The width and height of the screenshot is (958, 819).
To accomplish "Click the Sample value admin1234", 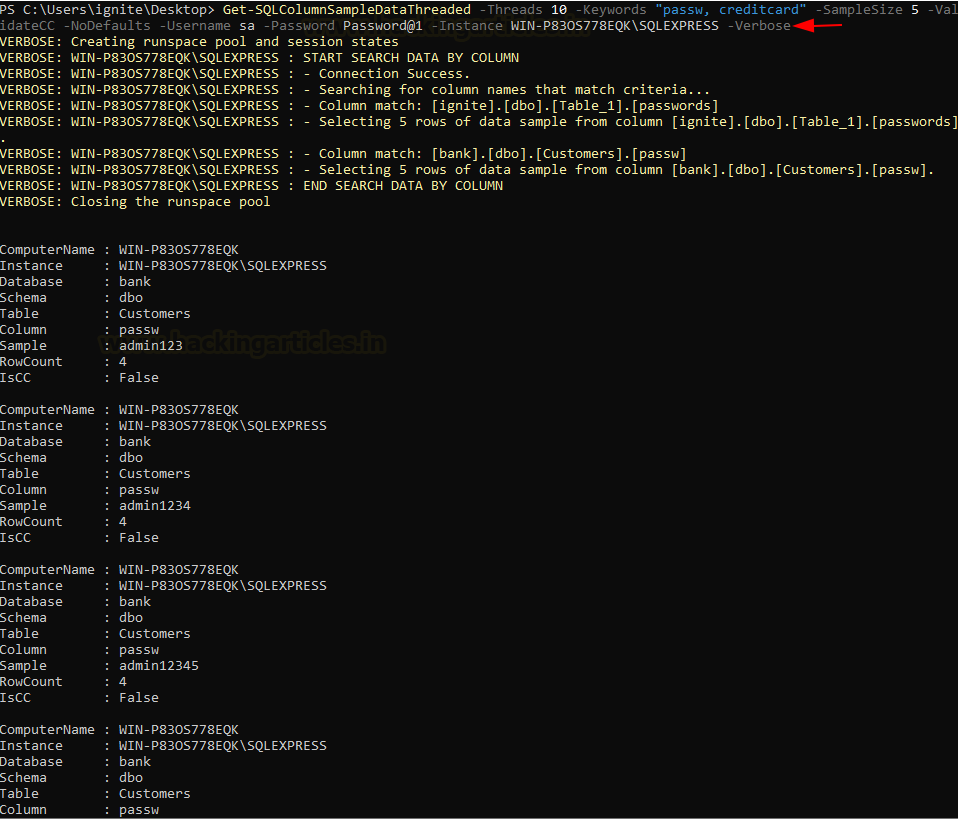I will tap(155, 505).
